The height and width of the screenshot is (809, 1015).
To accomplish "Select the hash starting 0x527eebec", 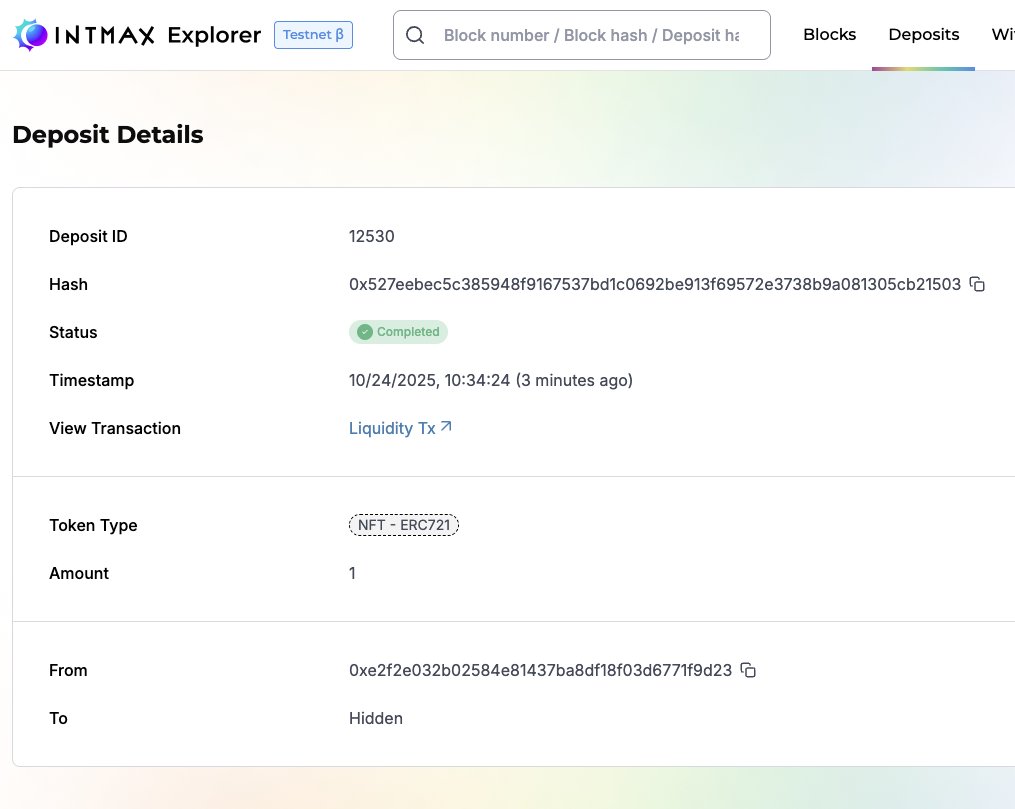I will click(654, 284).
